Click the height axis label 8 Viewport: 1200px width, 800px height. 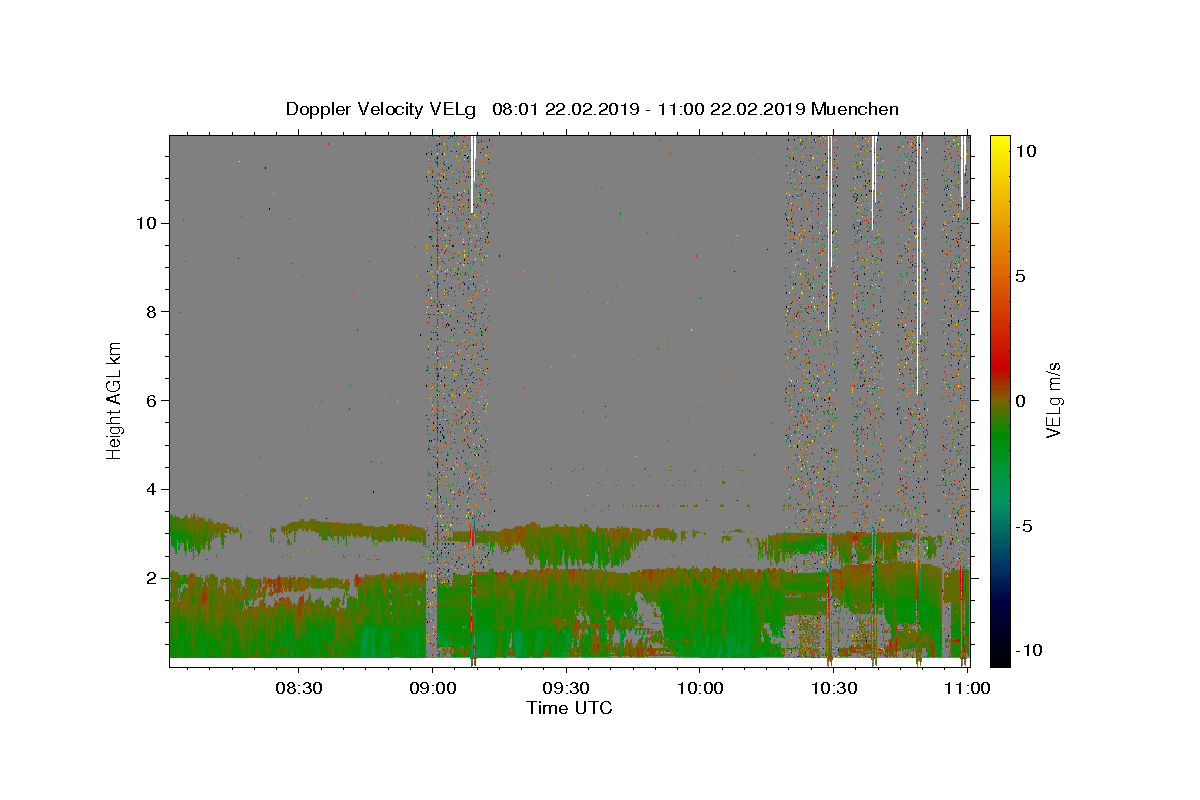150,311
